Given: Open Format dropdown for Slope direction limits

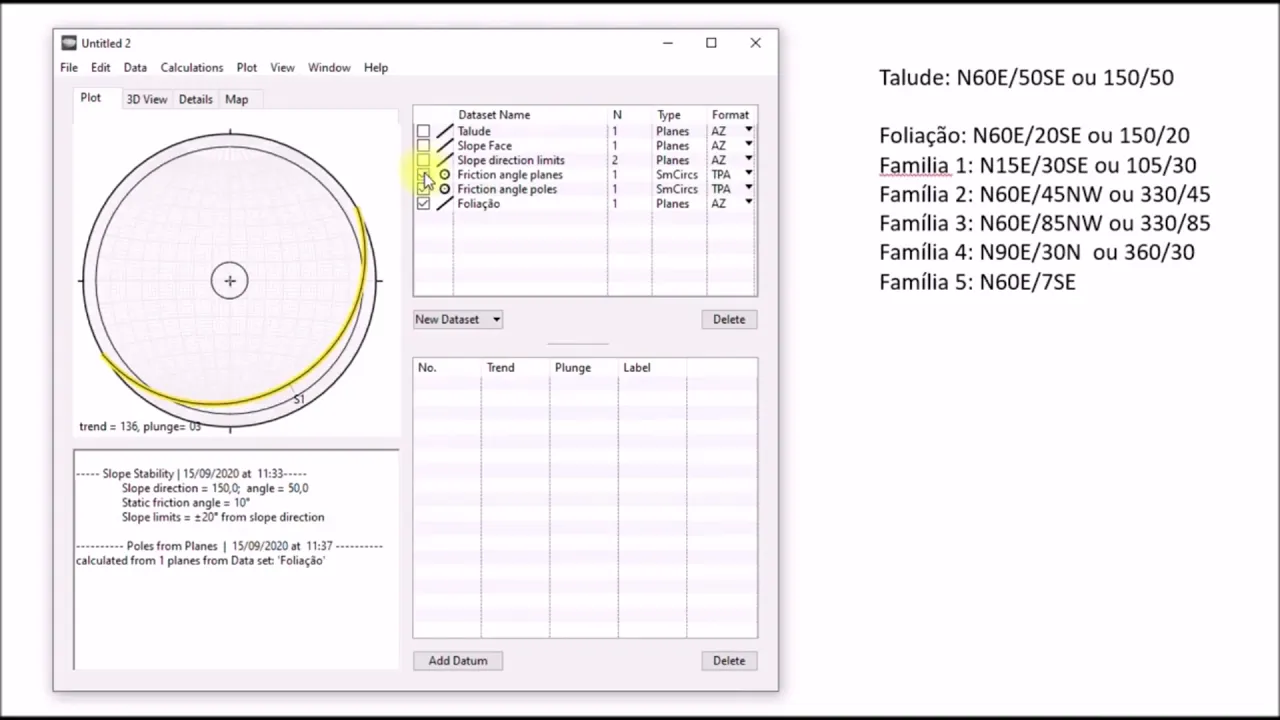Looking at the screenshot, I should (x=749, y=160).
